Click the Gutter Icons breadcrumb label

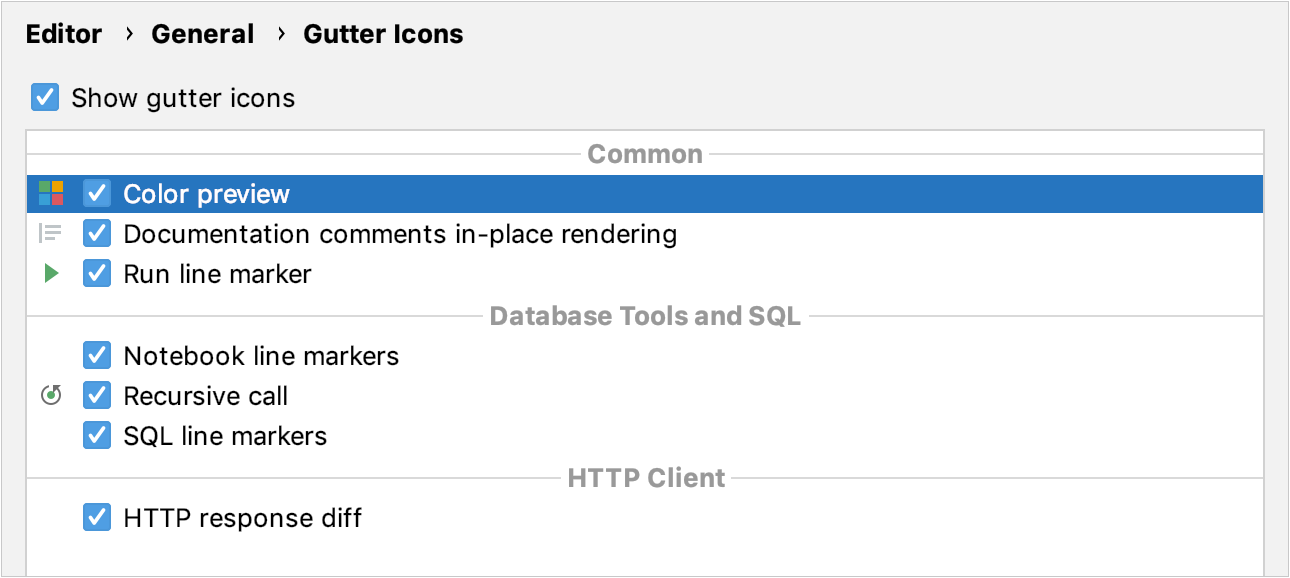383,33
